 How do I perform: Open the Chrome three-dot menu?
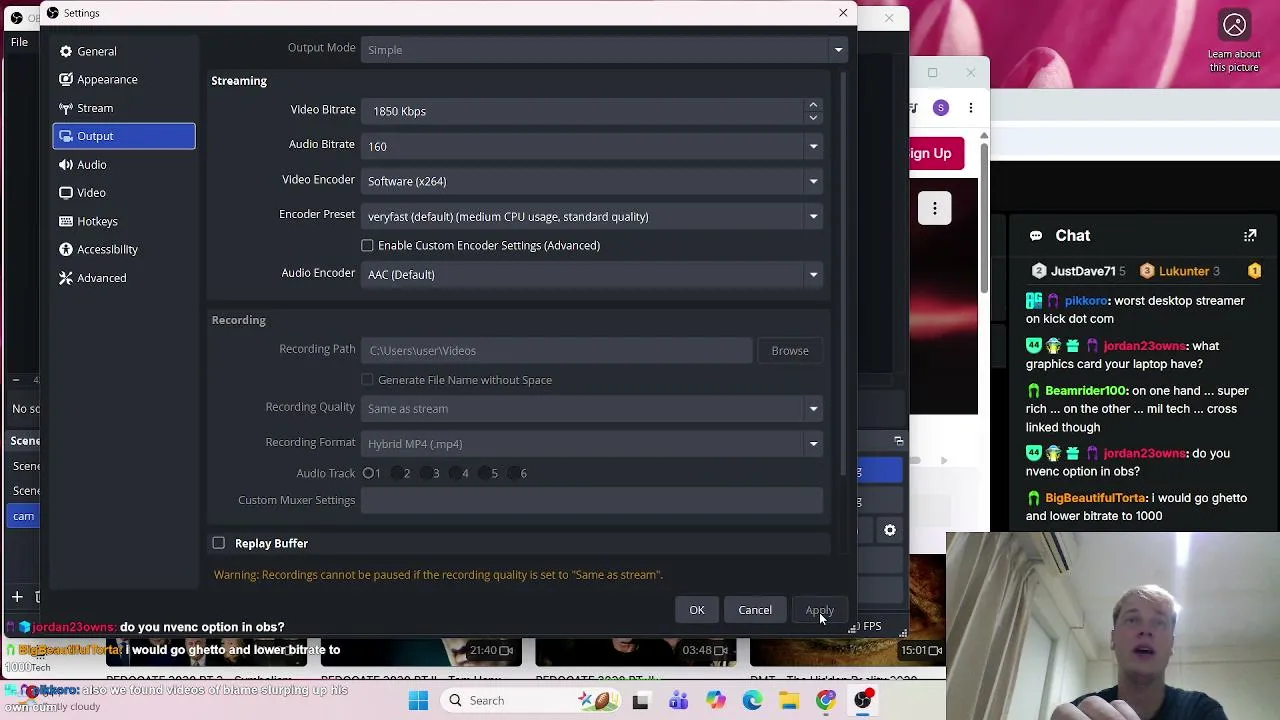970,107
